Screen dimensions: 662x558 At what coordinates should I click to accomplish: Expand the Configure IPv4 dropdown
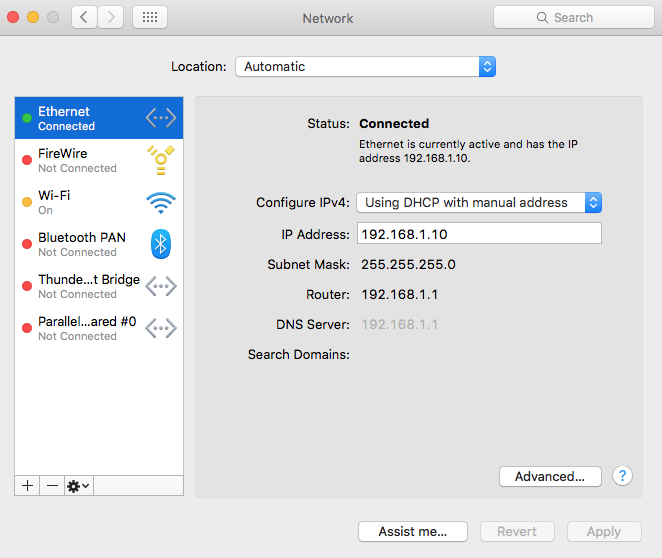tap(479, 203)
